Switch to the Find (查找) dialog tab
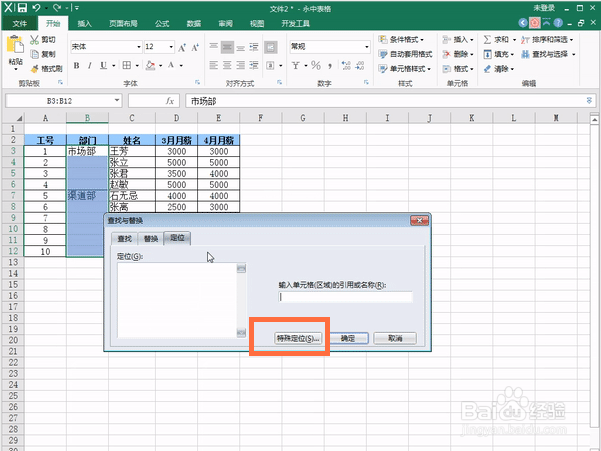601x451 pixels. click(124, 239)
